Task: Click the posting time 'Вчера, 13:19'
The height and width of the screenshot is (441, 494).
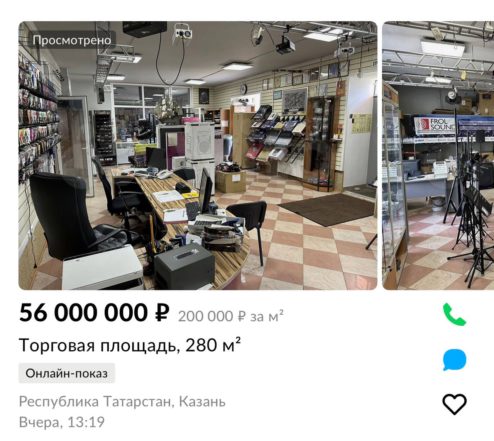Action: (x=62, y=422)
